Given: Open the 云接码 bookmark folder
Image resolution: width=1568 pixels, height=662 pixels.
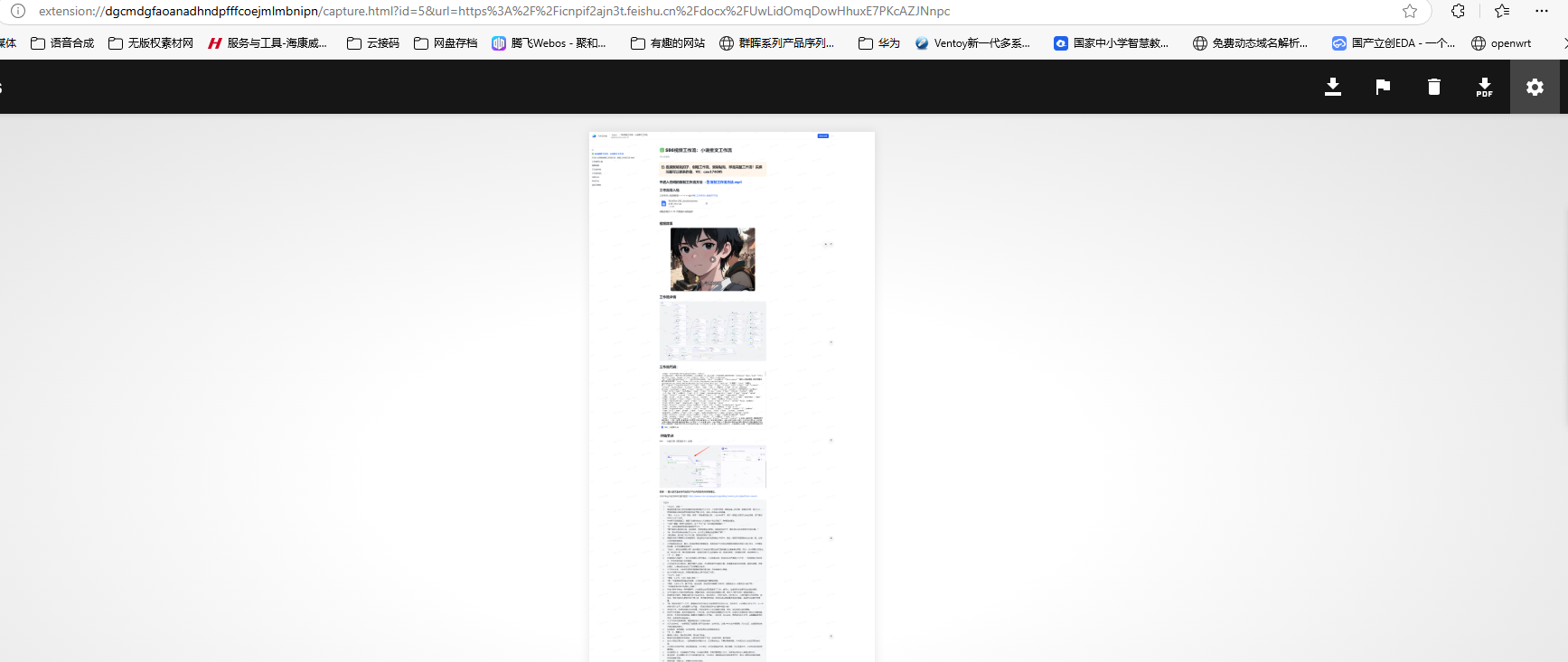Looking at the screenshot, I should pos(373,43).
